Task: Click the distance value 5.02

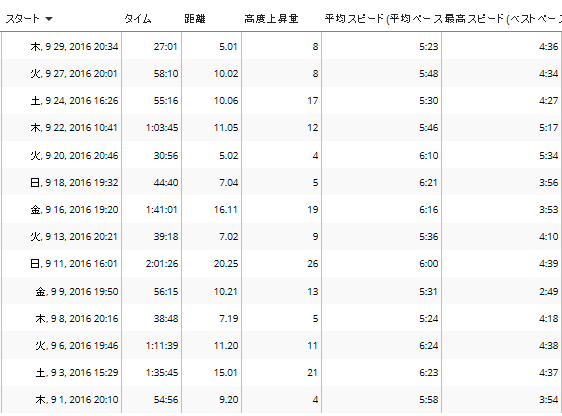Action: pos(228,156)
